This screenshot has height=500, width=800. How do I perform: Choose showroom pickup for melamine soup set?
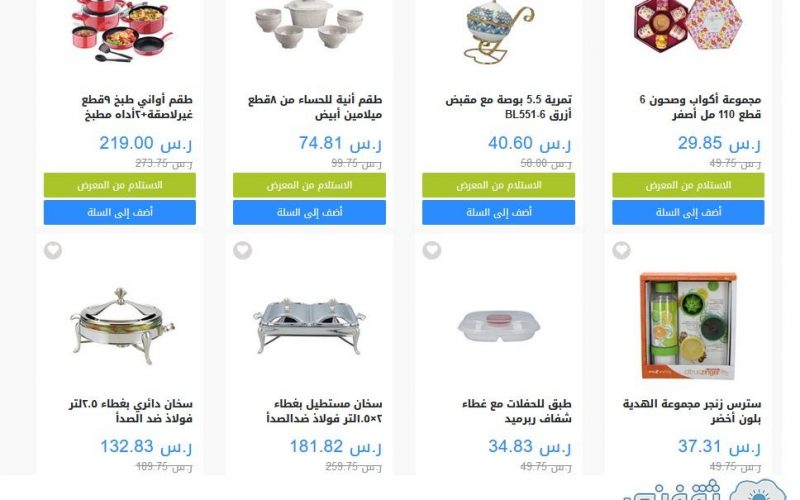pos(309,185)
